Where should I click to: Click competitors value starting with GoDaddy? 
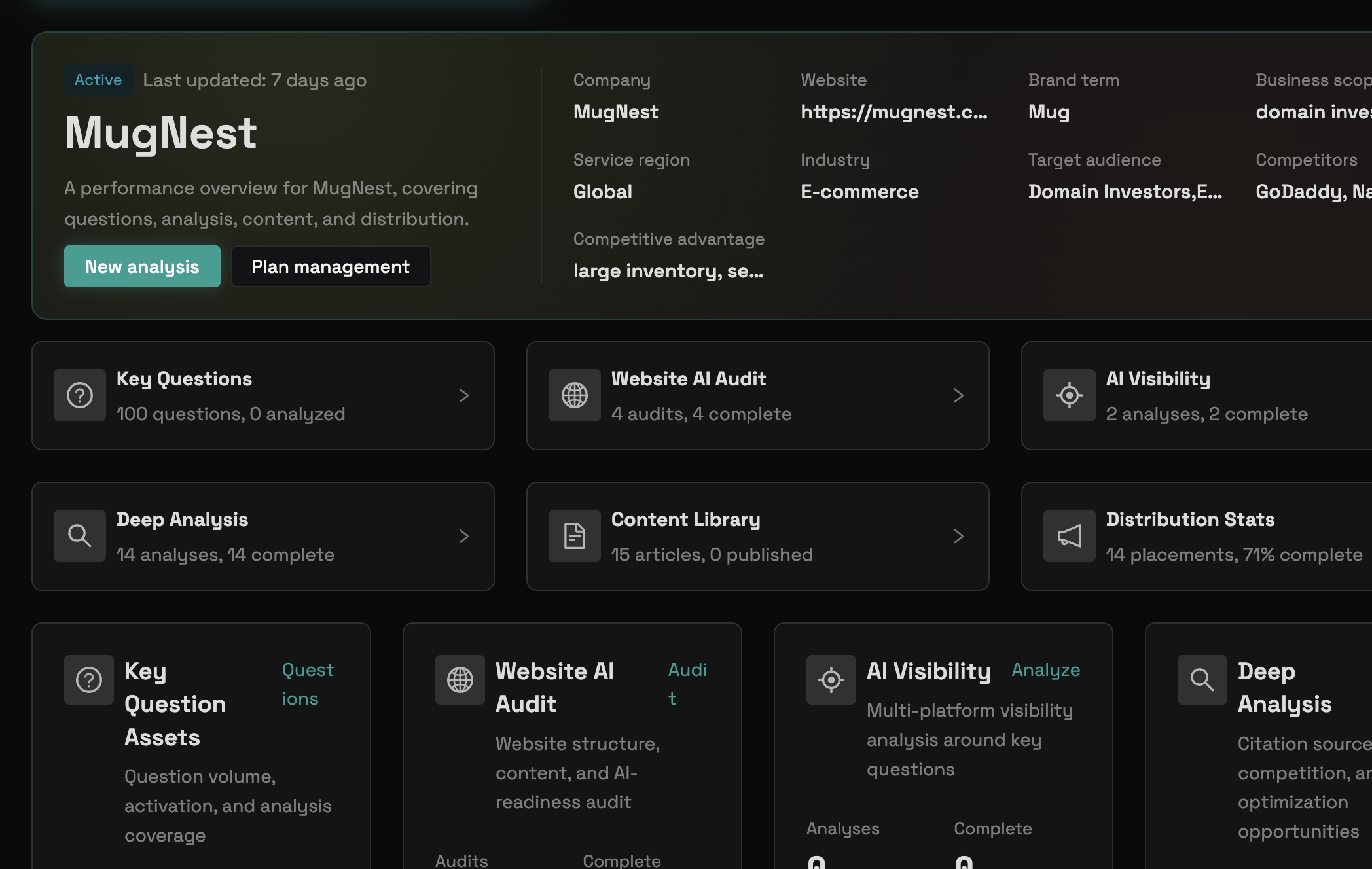1314,192
